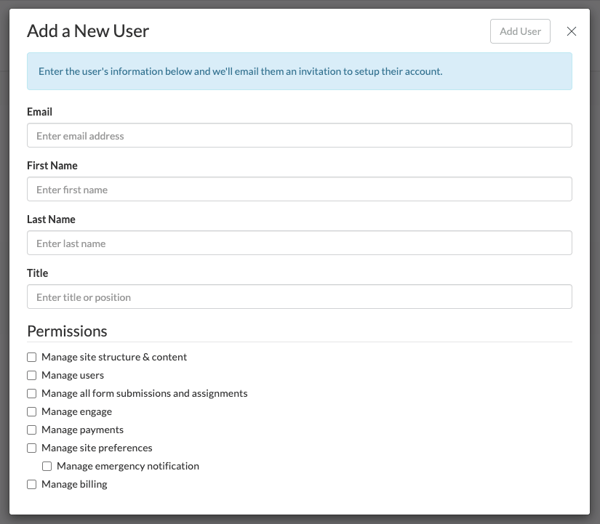Toggle the Manage engage checkbox
The image size is (600, 524).
coord(32,411)
